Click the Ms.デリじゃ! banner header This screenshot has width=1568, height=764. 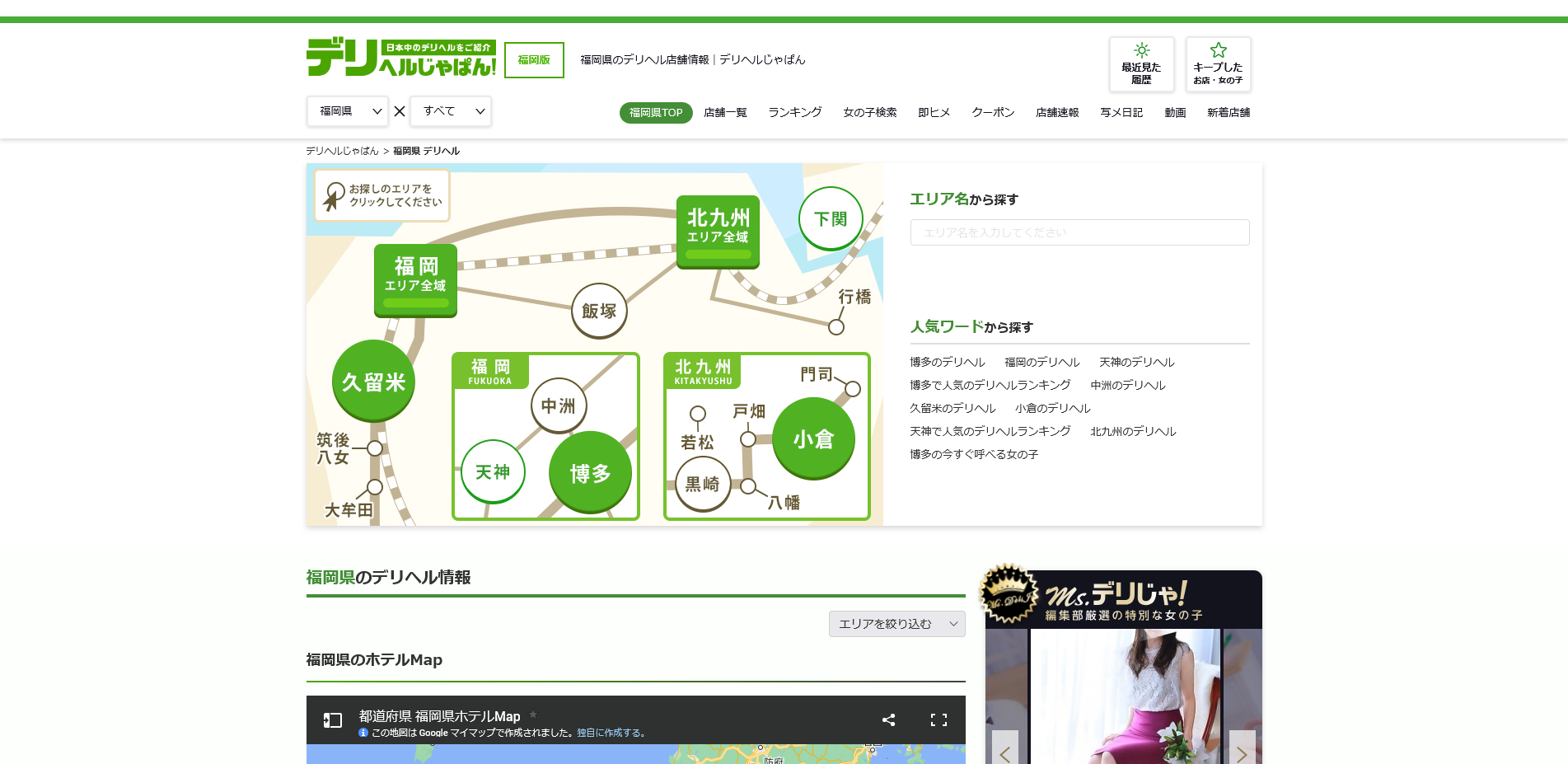click(1124, 600)
